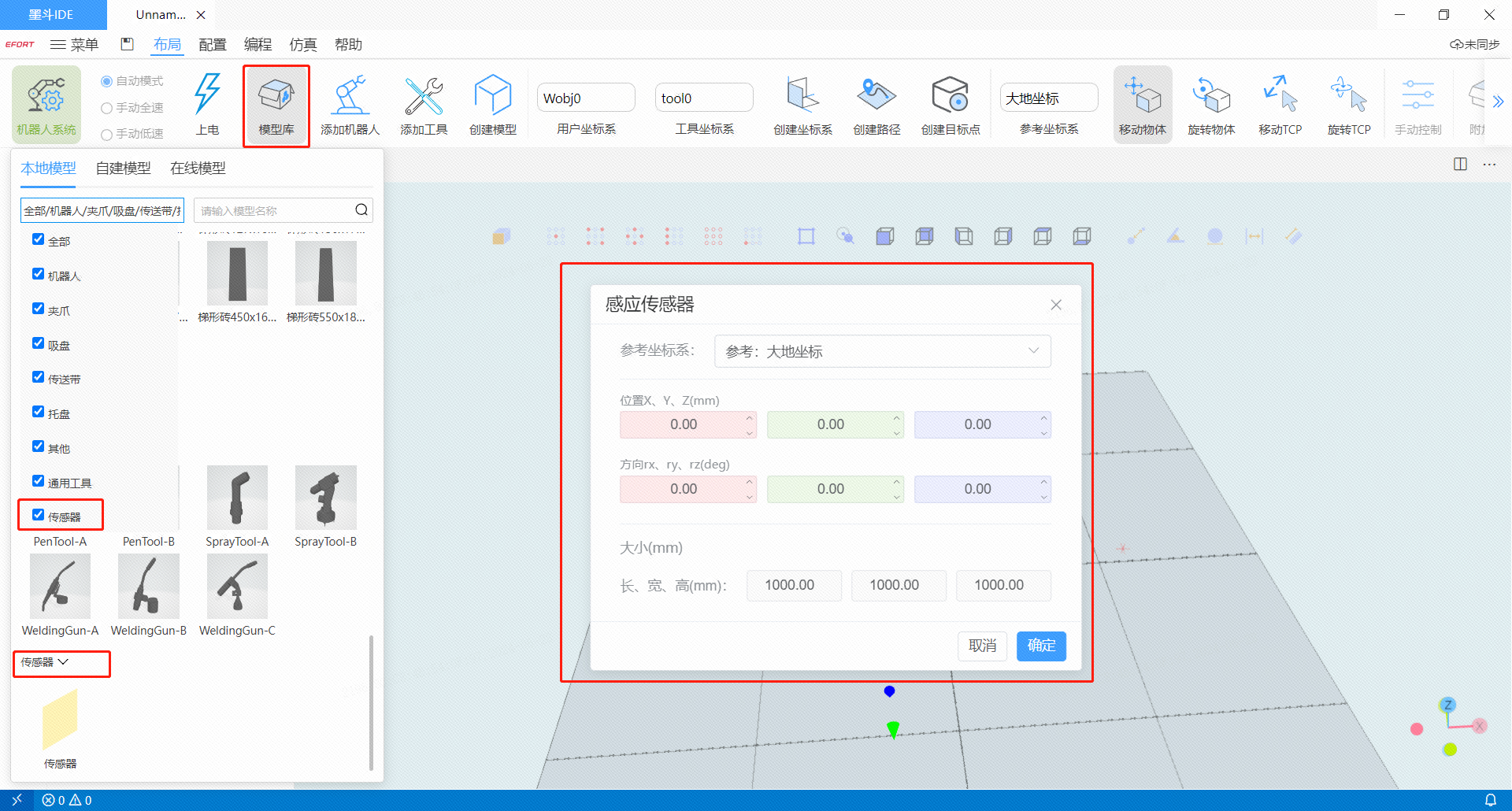Collapse the 传感器 section expander
1512x811 pixels.
63,662
